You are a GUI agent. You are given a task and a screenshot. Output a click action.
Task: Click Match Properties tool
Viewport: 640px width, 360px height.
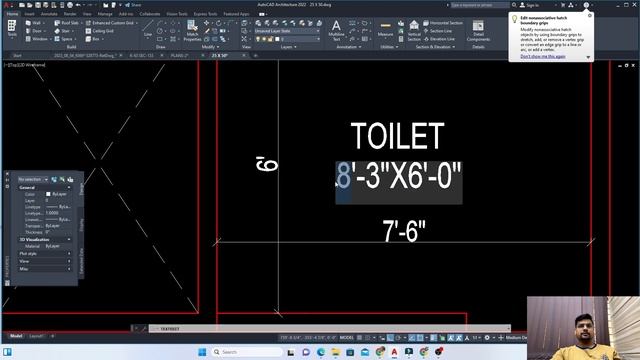coord(192,31)
